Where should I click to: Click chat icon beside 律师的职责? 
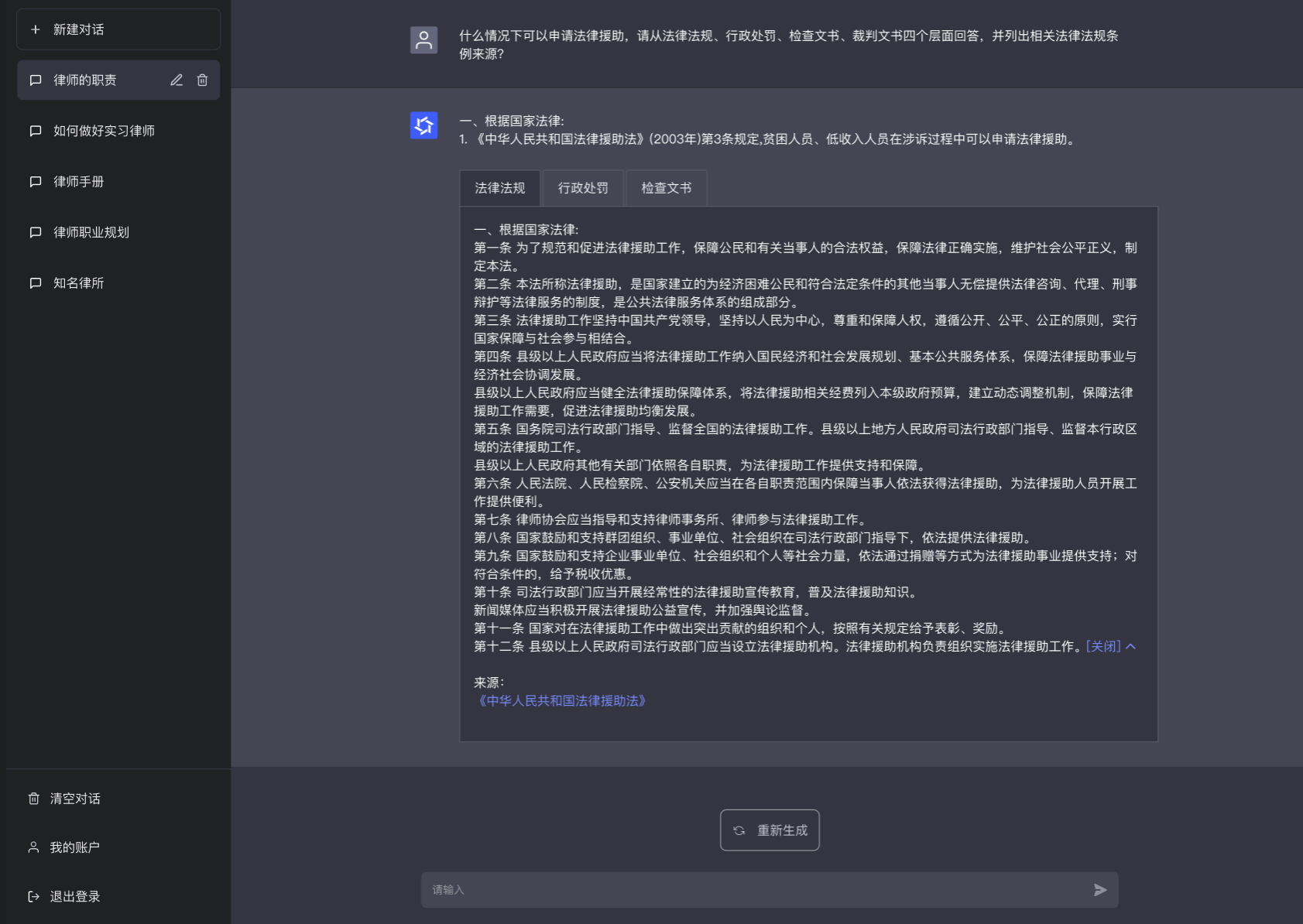pos(36,80)
